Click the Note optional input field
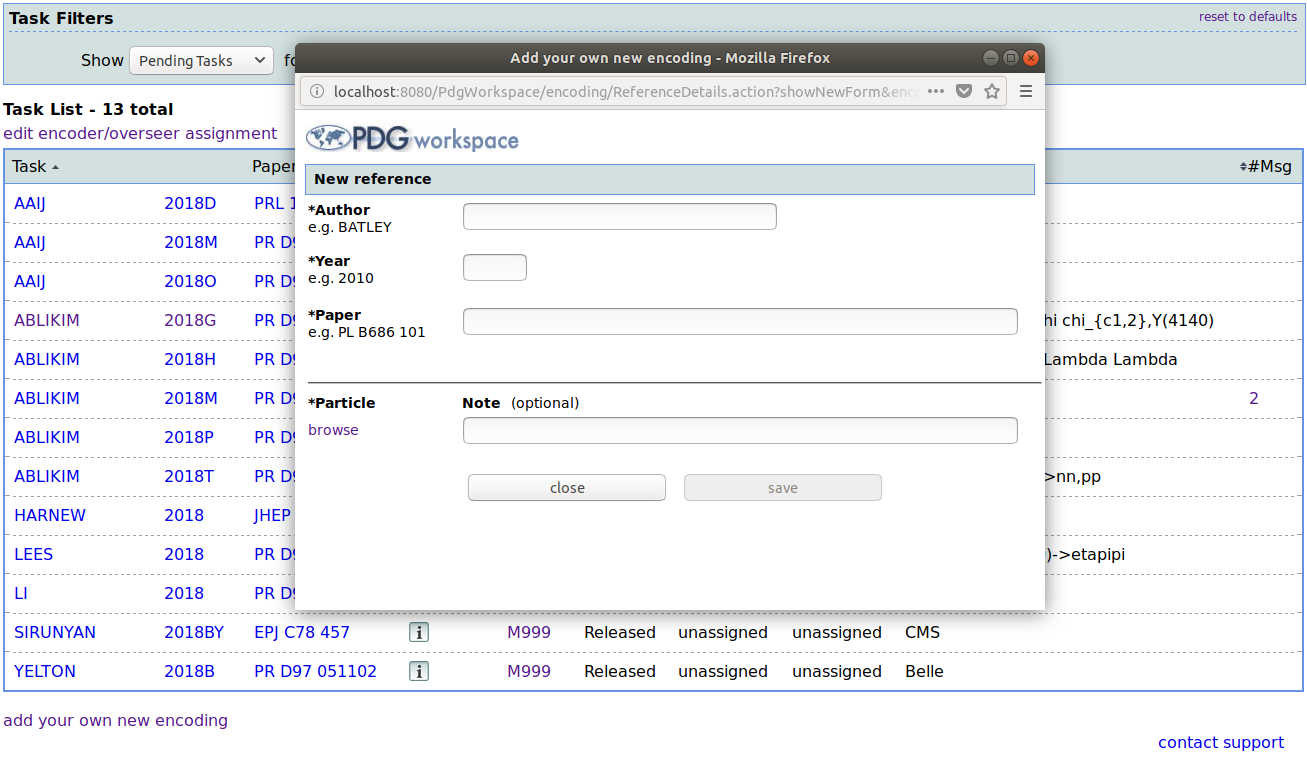Viewport: 1307px width, 772px height. tap(740, 431)
